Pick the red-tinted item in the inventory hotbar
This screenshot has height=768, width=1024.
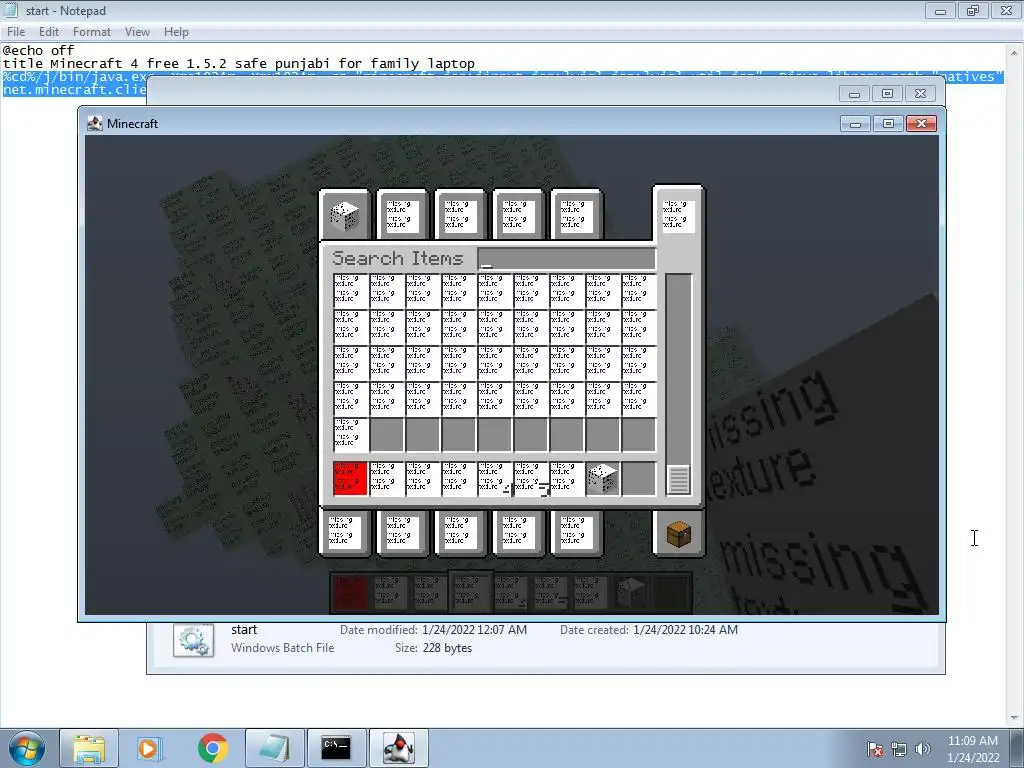[x=350, y=479]
